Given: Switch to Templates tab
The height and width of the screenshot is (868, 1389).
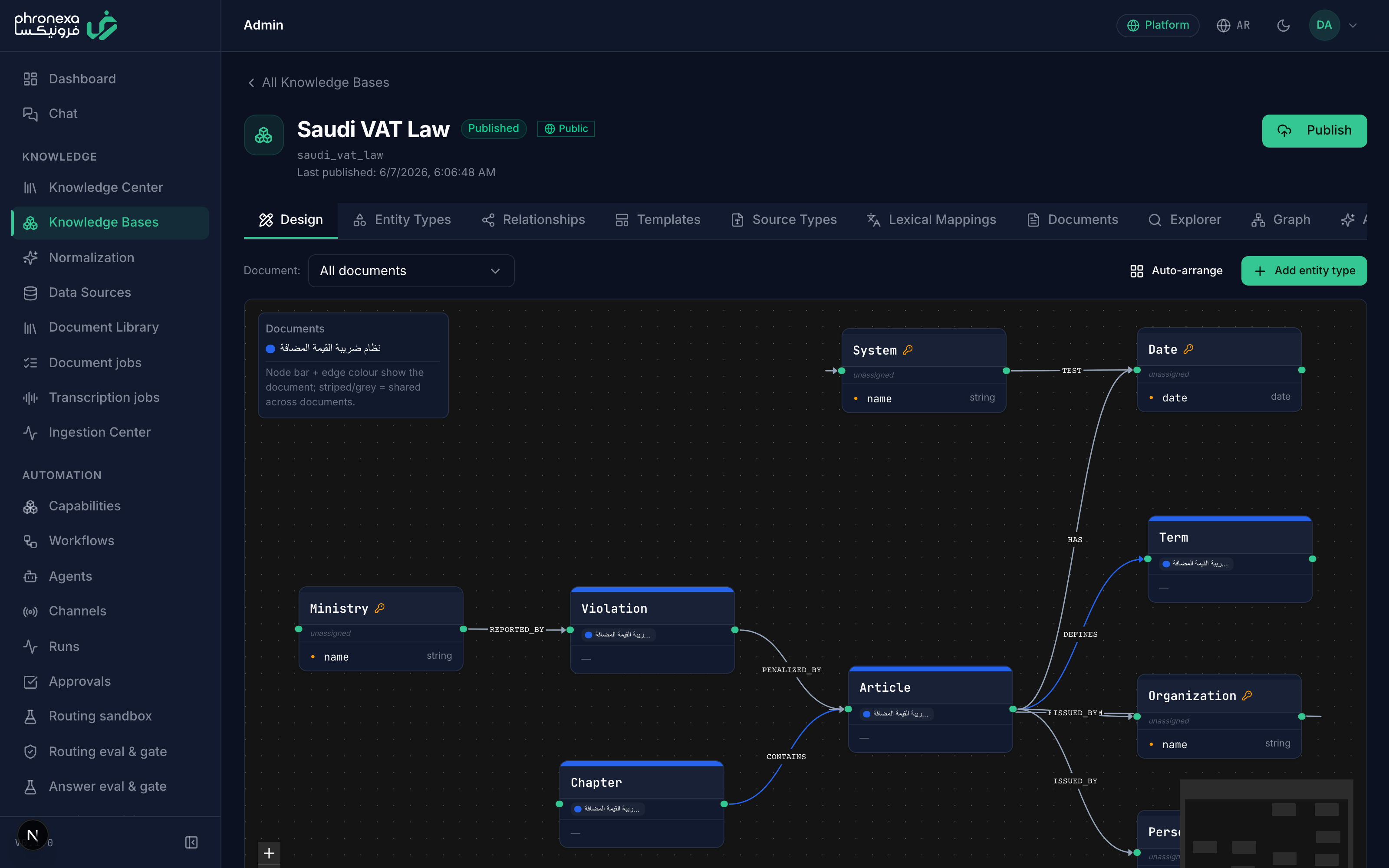Looking at the screenshot, I should [x=658, y=220].
